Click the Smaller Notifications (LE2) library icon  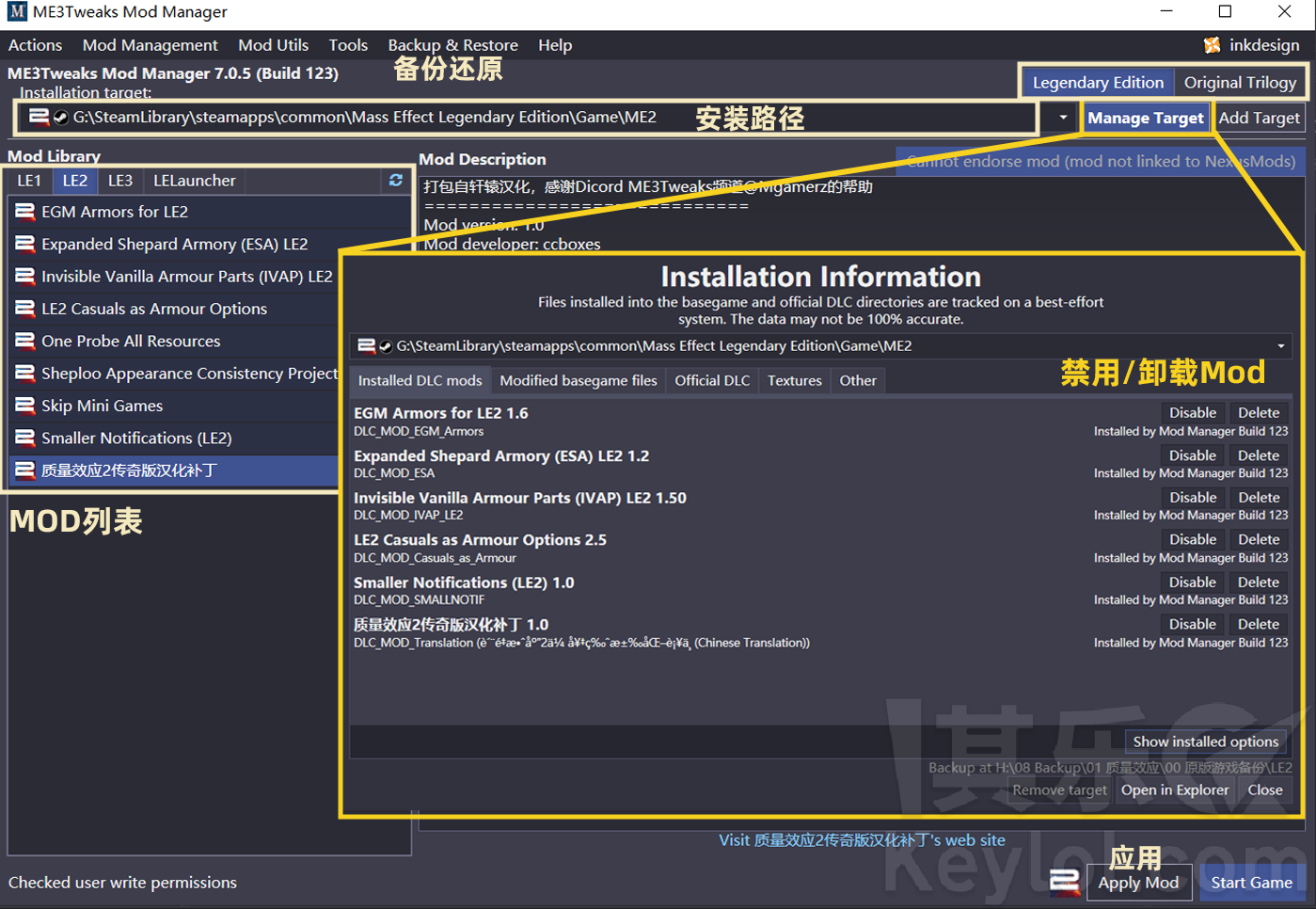25,438
